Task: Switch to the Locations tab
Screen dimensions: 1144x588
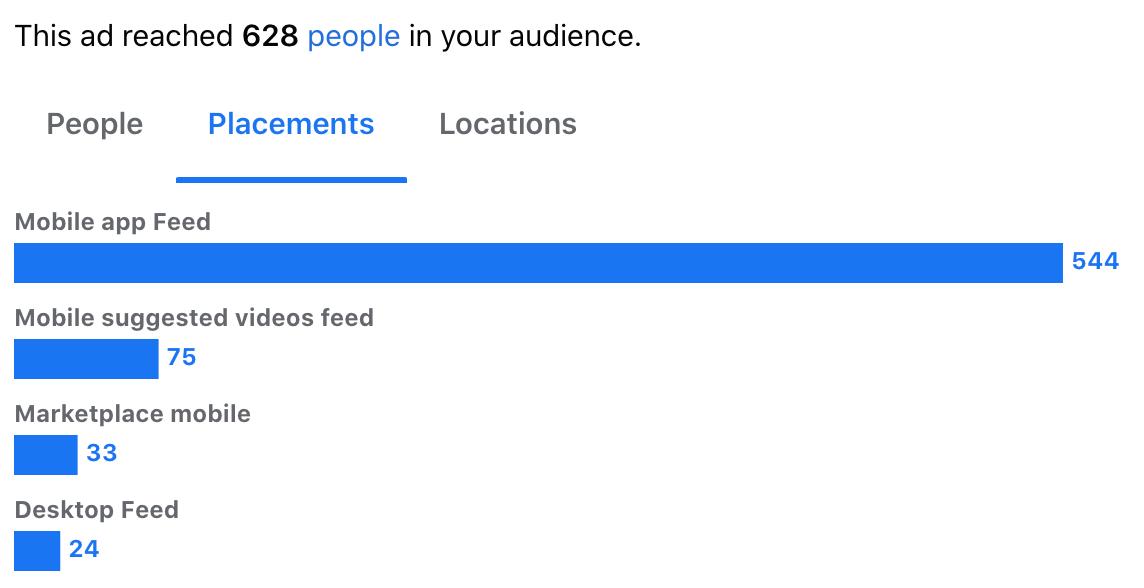Action: pos(508,124)
